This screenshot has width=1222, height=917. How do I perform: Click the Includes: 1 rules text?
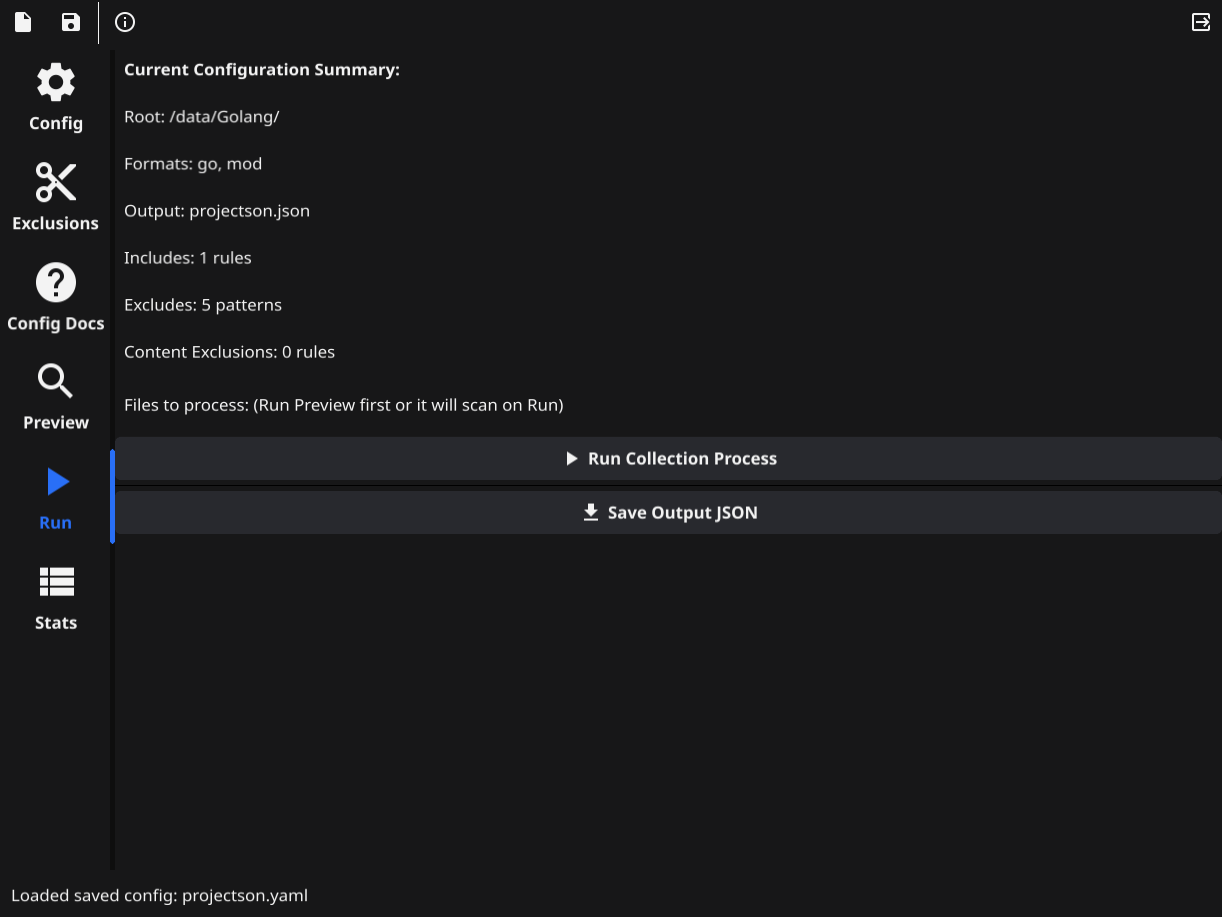pos(188,258)
